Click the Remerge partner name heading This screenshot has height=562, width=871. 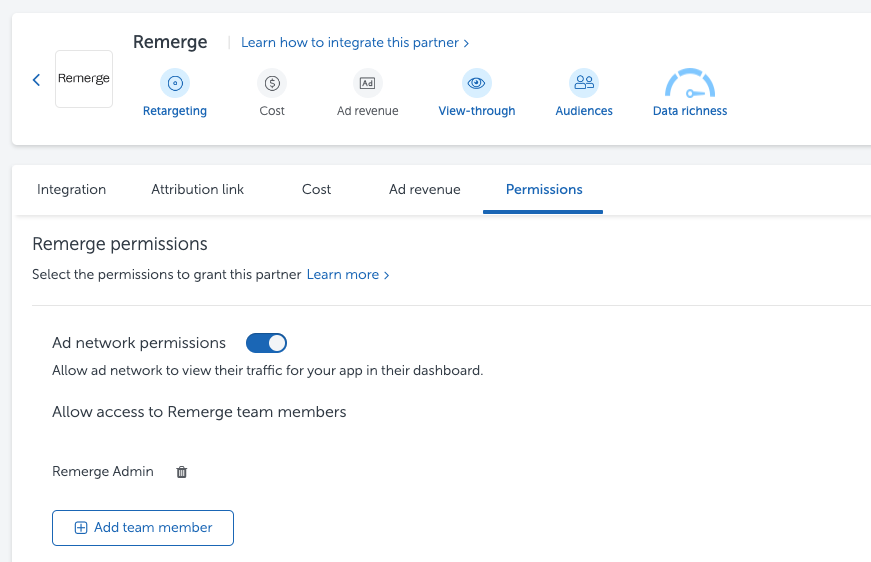(170, 42)
